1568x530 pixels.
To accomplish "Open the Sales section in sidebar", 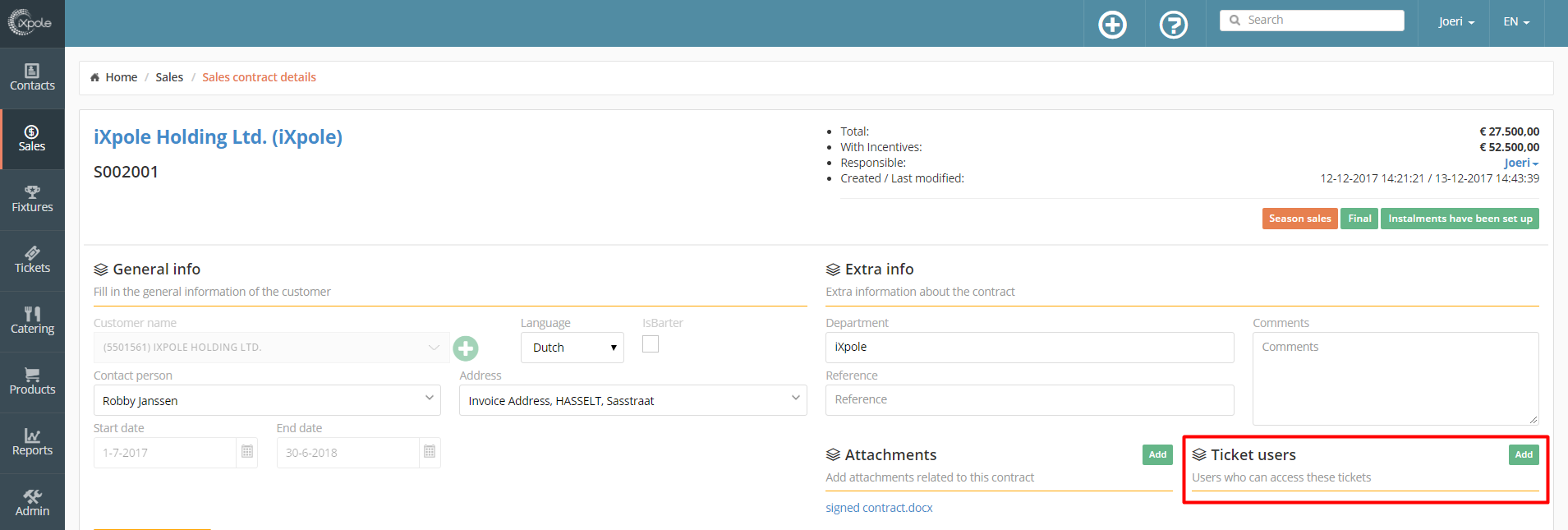I will pyautogui.click(x=32, y=139).
